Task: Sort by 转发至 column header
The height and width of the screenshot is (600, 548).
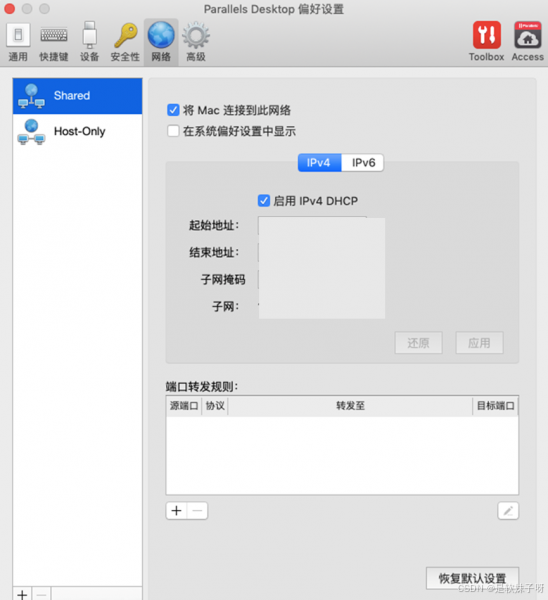Action: [x=350, y=406]
